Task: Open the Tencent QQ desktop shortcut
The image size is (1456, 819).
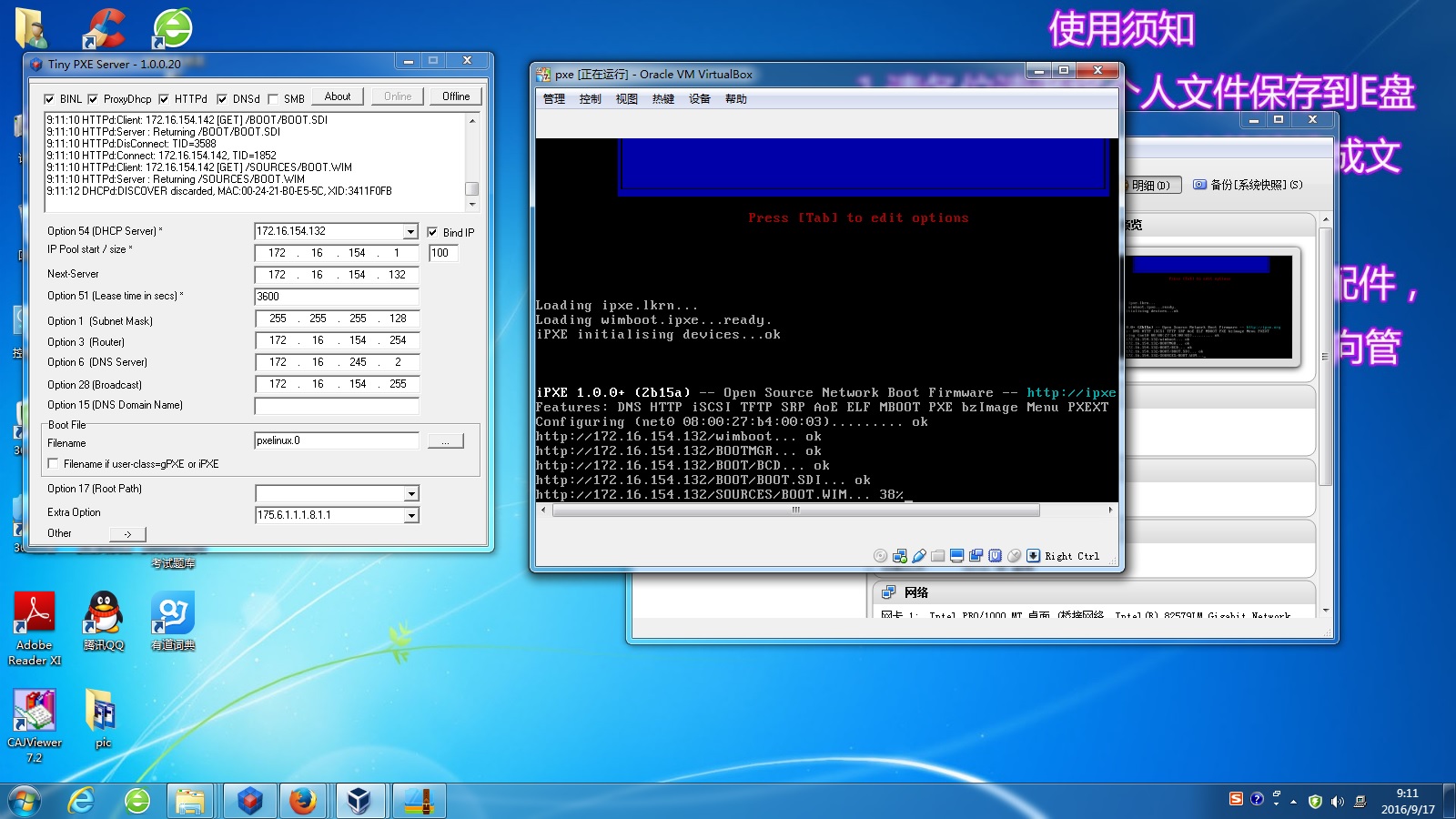Action: click(104, 621)
